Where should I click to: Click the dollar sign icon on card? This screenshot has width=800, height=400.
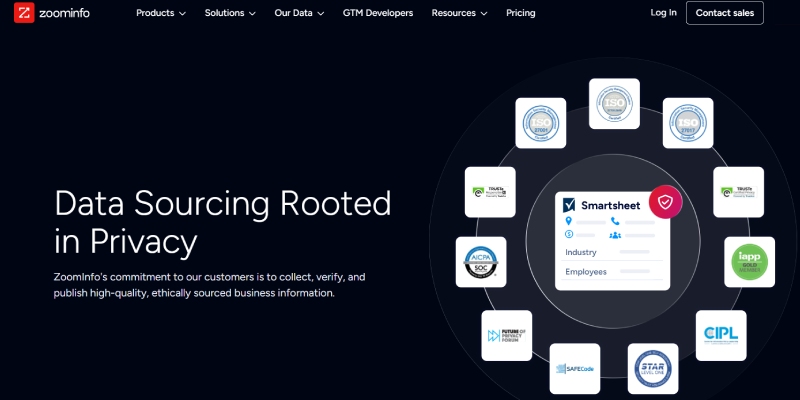pyautogui.click(x=569, y=234)
